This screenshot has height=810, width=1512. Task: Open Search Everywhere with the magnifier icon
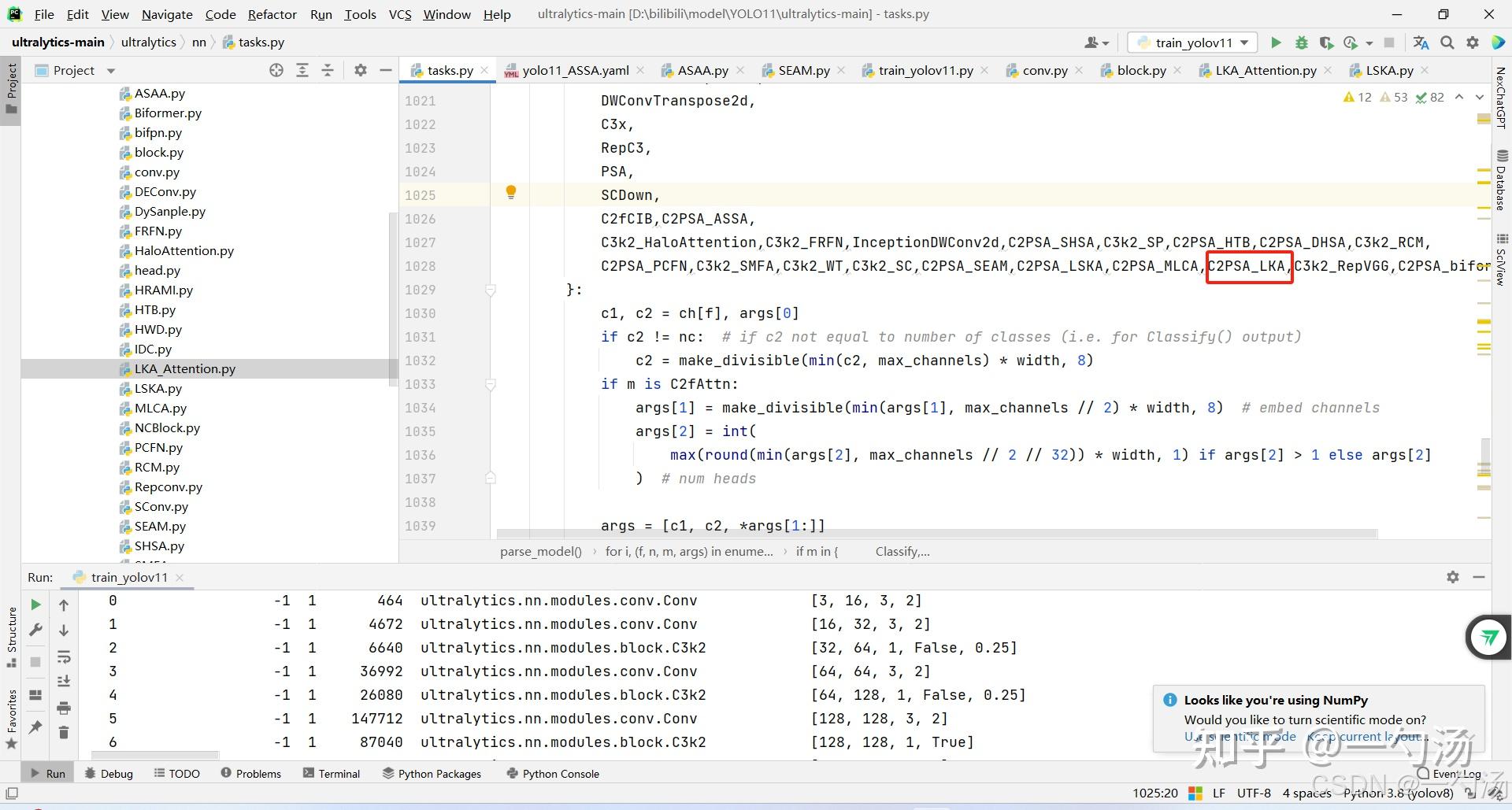click(x=1447, y=43)
